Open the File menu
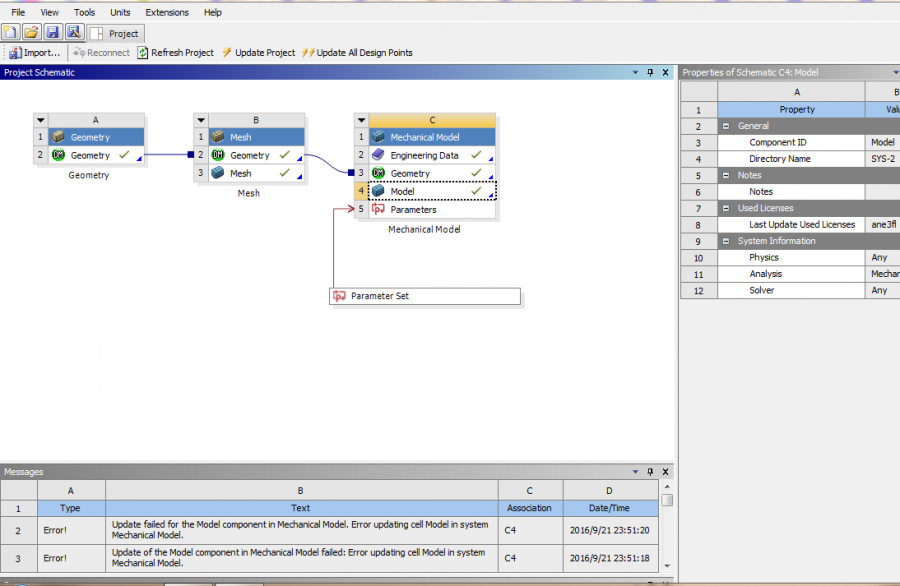Screen dimensions: 900x586 click(18, 12)
